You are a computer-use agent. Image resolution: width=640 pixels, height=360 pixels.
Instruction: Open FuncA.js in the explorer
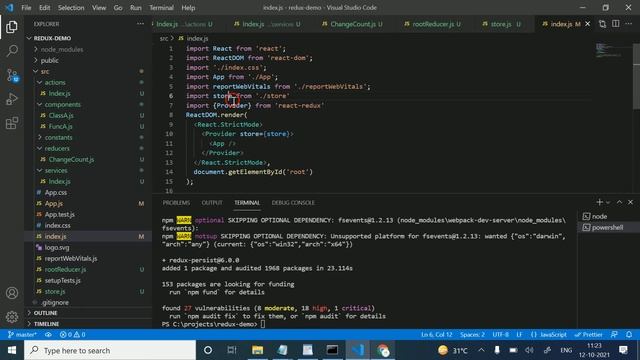point(88,126)
